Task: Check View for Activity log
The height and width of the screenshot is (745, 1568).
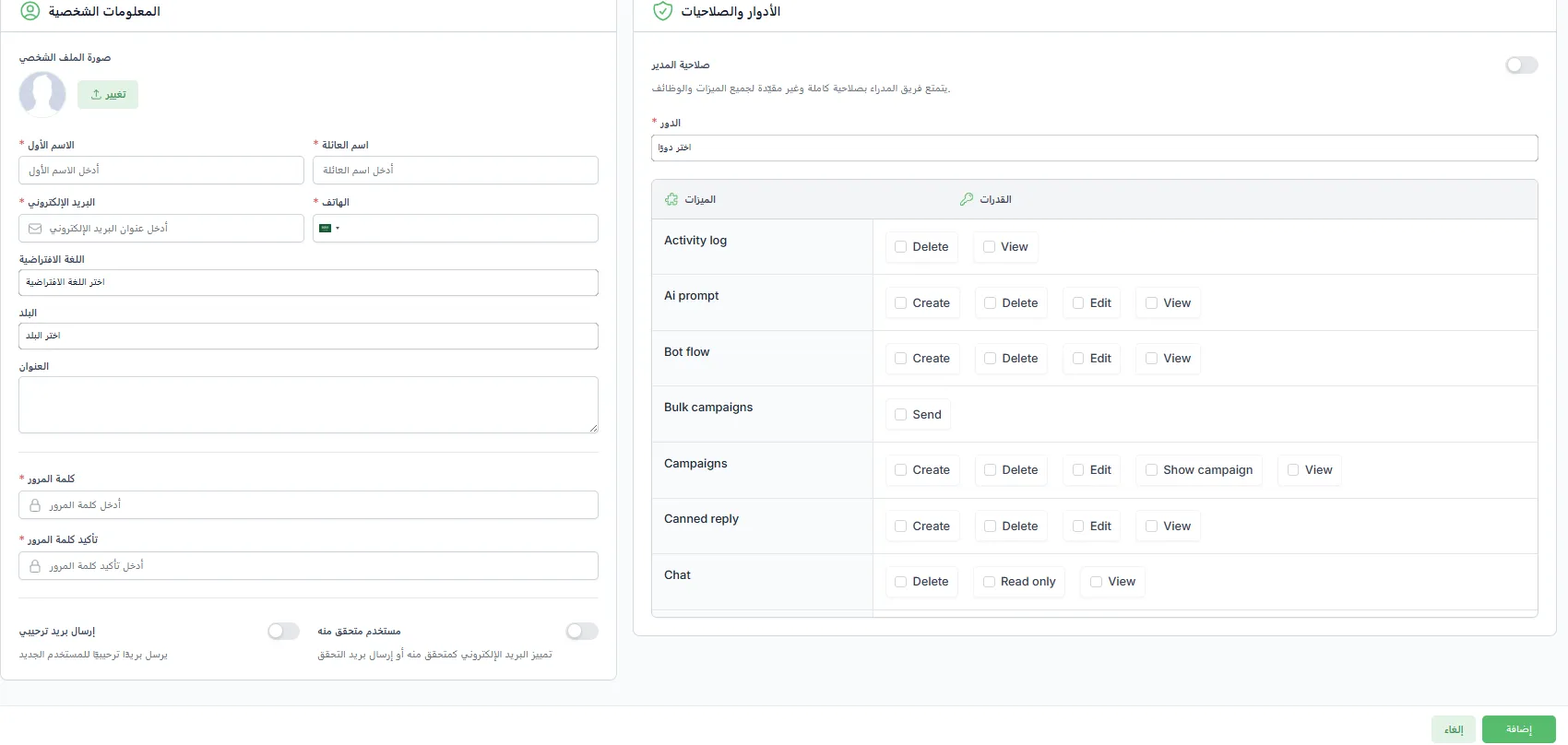Action: pos(989,247)
